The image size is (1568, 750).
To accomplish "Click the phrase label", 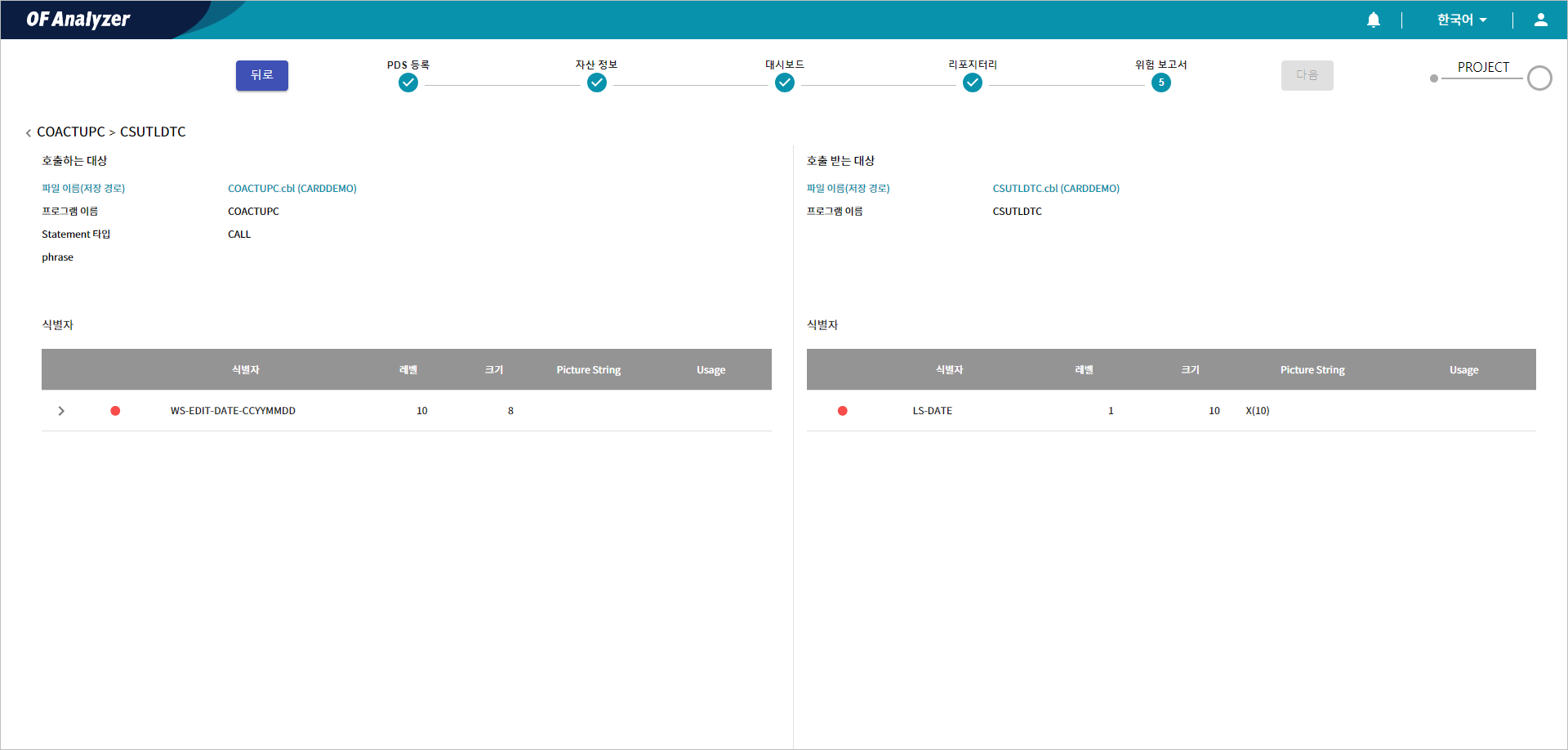I will 57,257.
